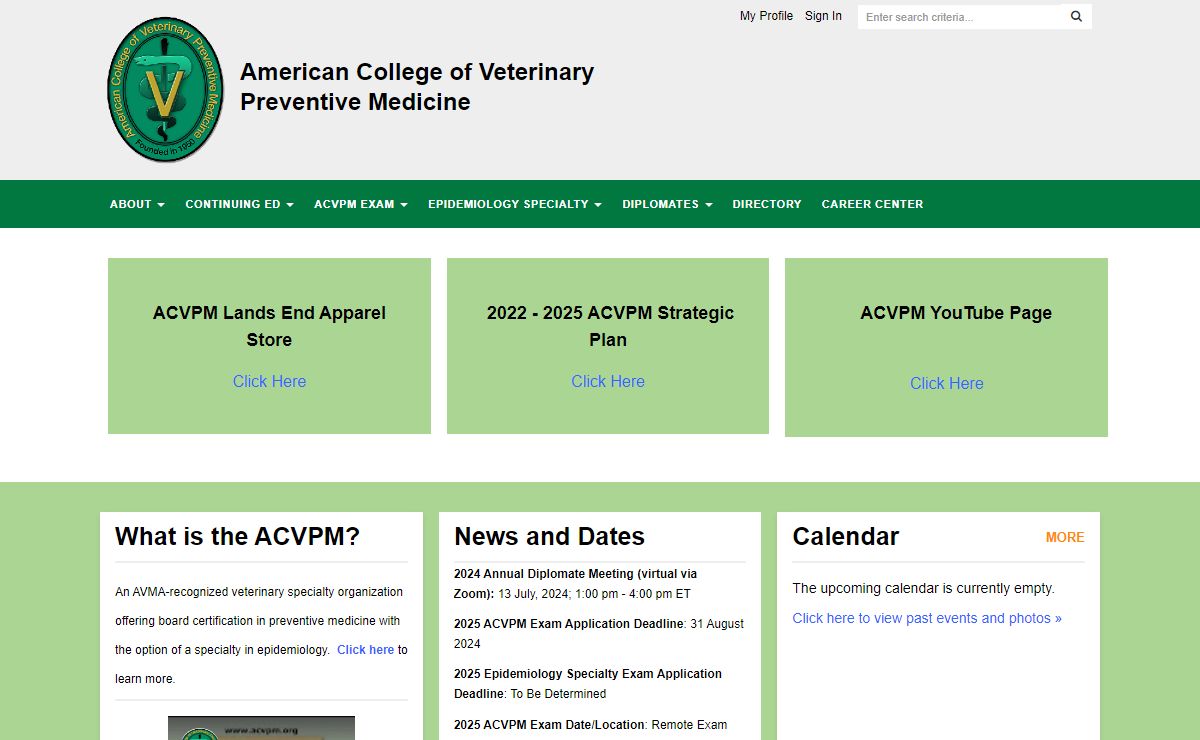Click the video thumbnail below What is the ACVPM
This screenshot has width=1200, height=740.
[x=261, y=728]
